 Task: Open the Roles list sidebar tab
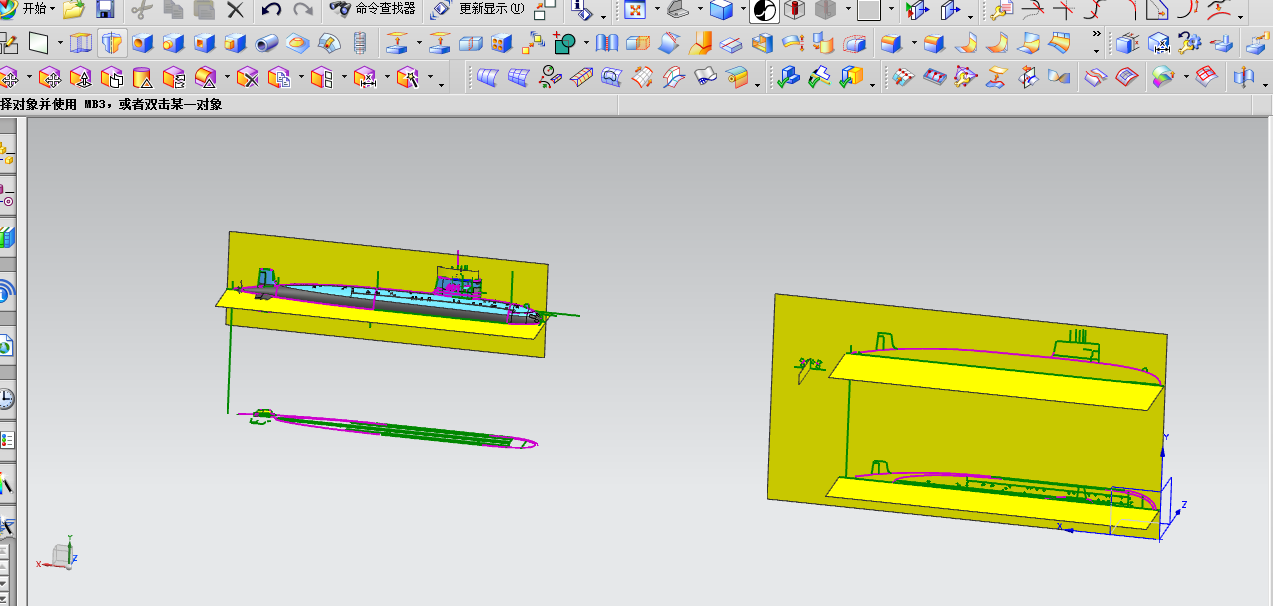[x=6, y=440]
